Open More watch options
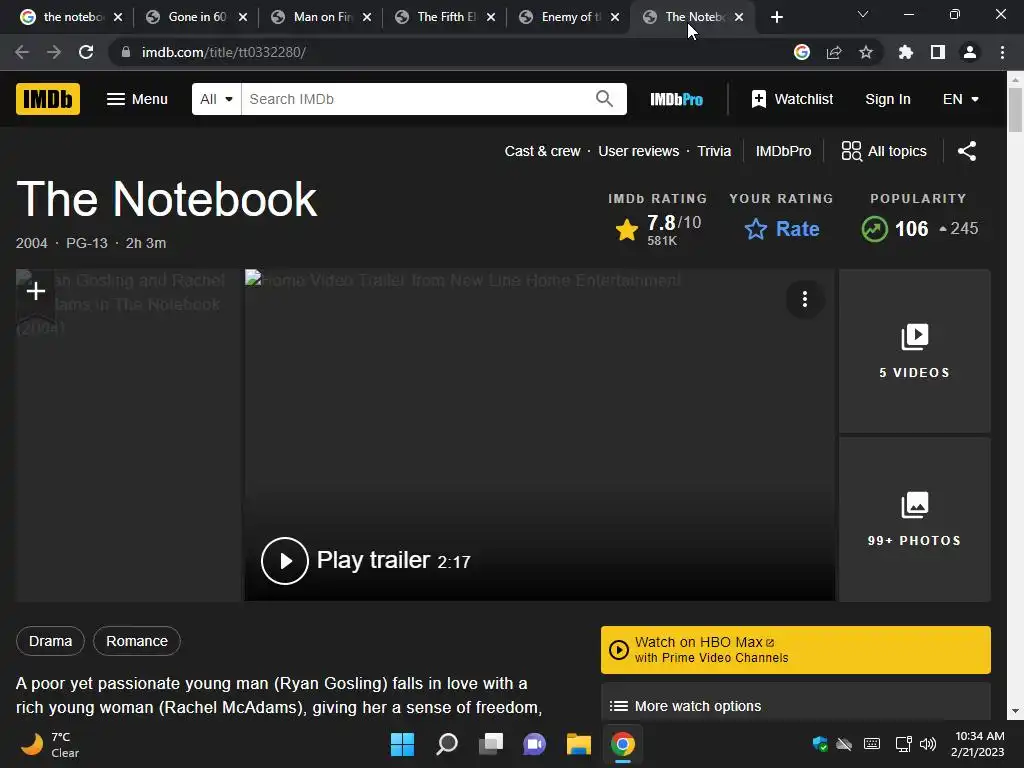The width and height of the screenshot is (1024, 768). [795, 706]
